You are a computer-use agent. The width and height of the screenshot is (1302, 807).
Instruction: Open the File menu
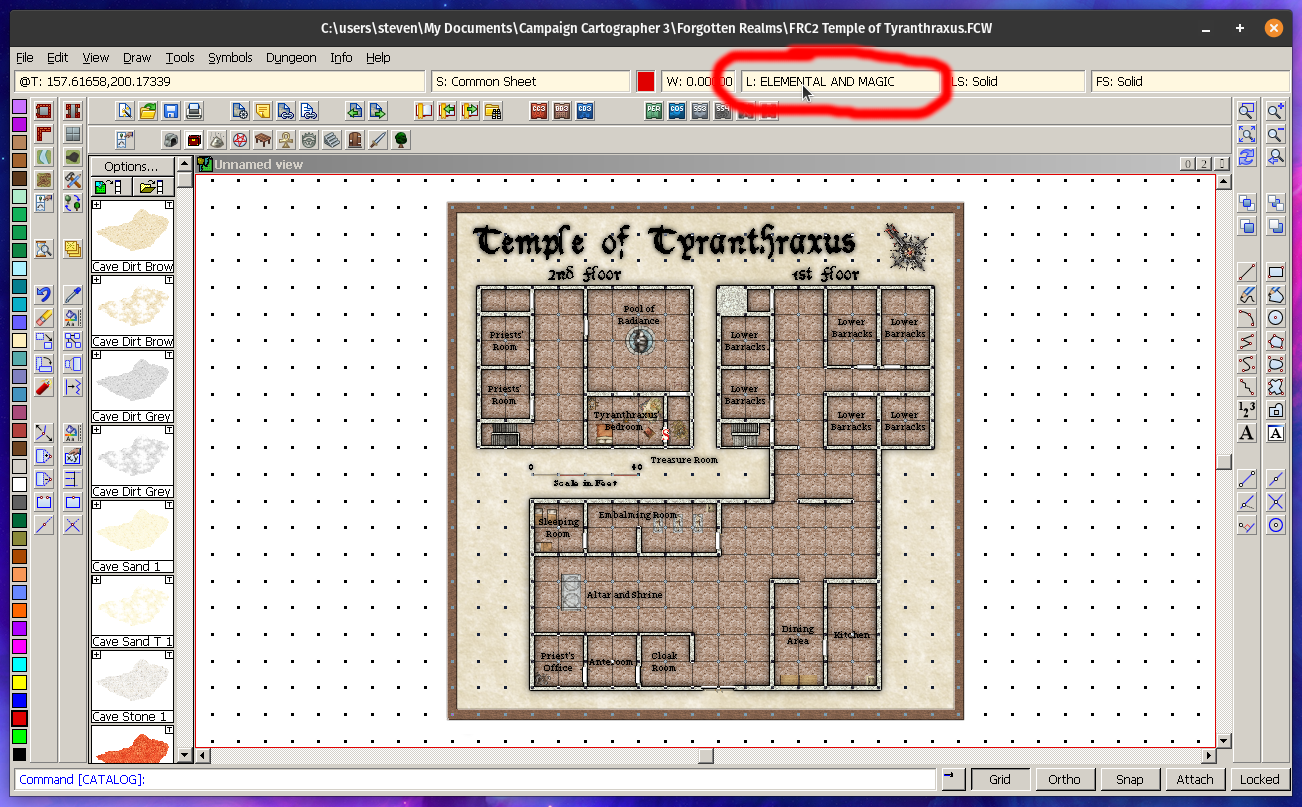(25, 58)
